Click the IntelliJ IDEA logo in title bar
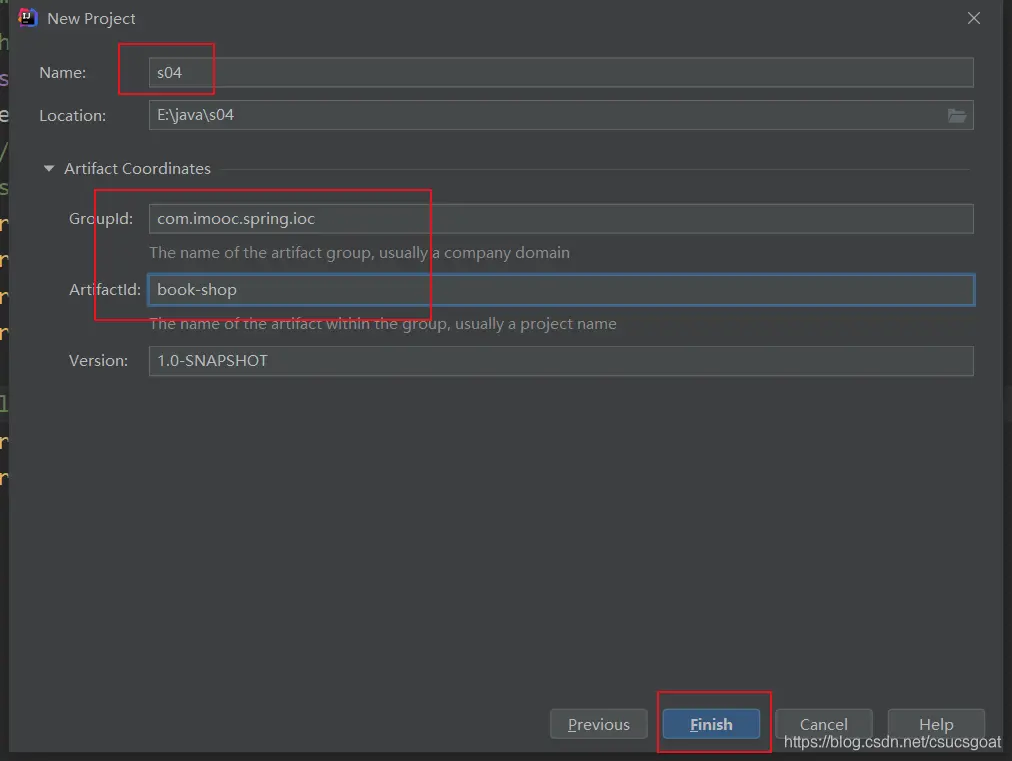 [28, 18]
